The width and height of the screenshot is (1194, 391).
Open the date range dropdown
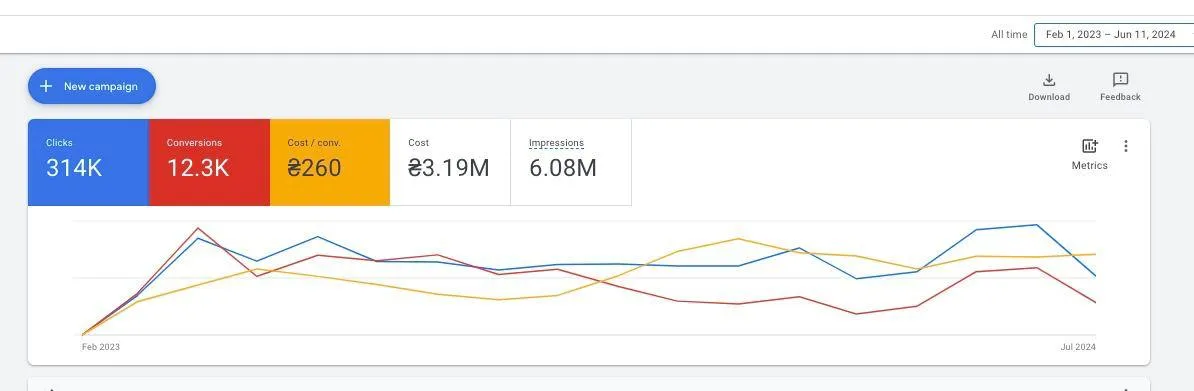(1113, 34)
